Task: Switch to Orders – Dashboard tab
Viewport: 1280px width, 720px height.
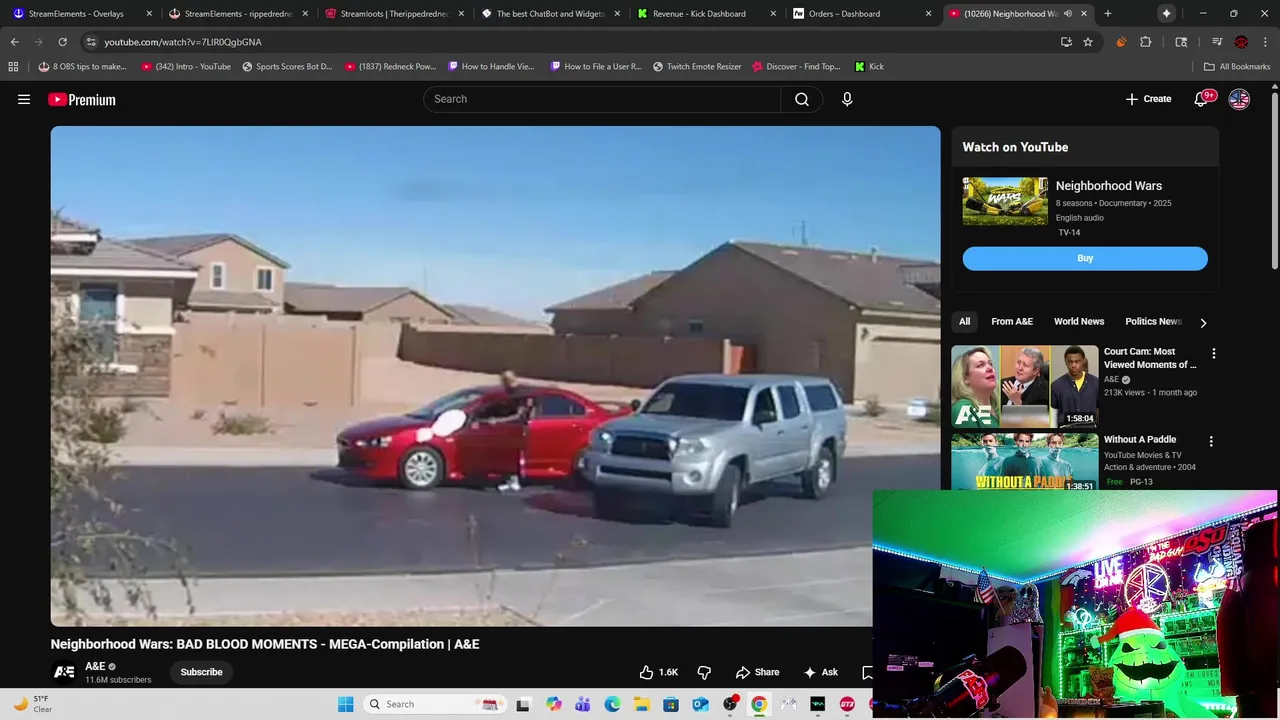Action: tap(863, 14)
